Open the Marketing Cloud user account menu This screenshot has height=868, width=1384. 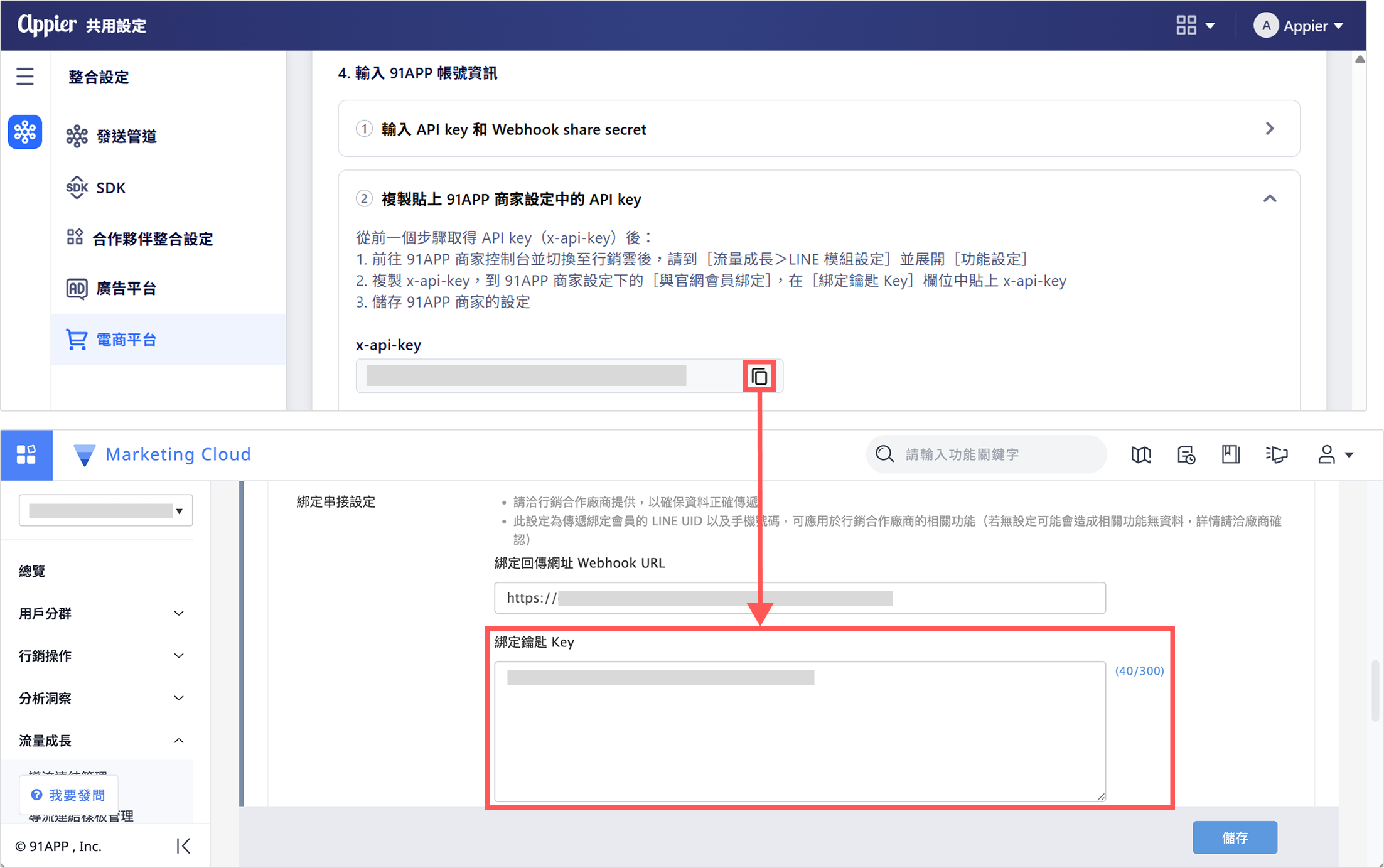pos(1335,454)
